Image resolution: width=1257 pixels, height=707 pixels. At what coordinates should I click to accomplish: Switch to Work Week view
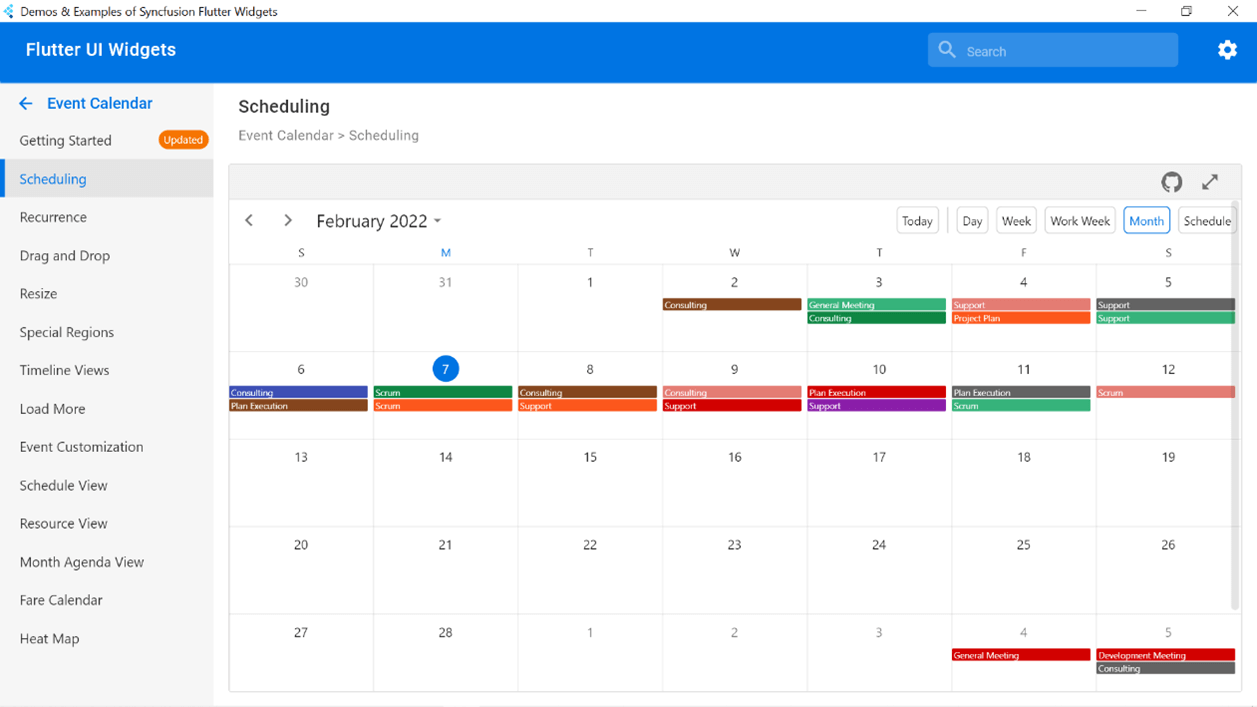pos(1079,221)
